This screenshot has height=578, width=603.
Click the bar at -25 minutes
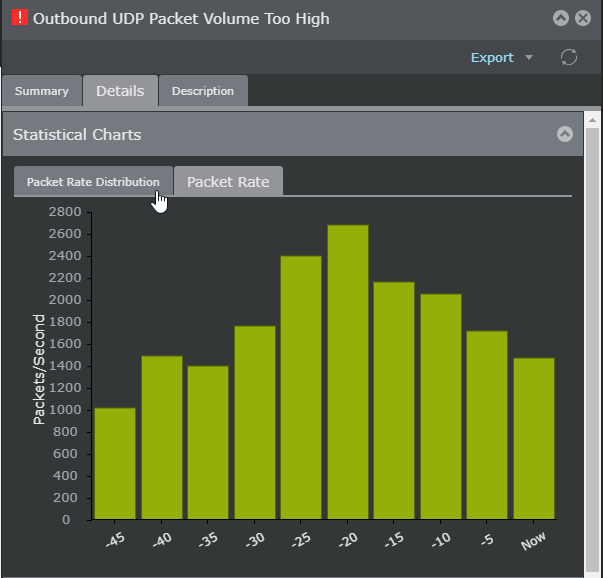pos(301,388)
